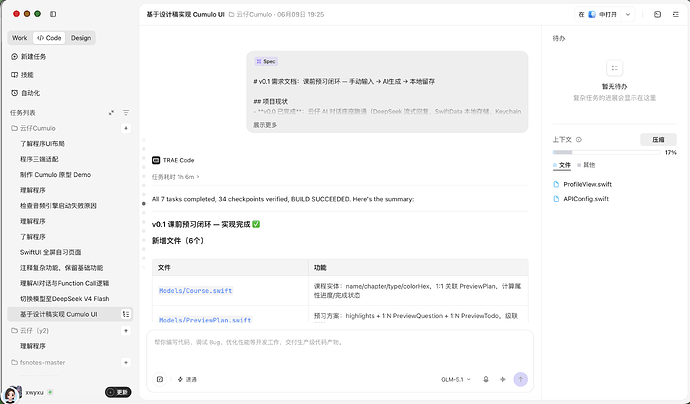Click the TRAE Code agent icon

156,160
